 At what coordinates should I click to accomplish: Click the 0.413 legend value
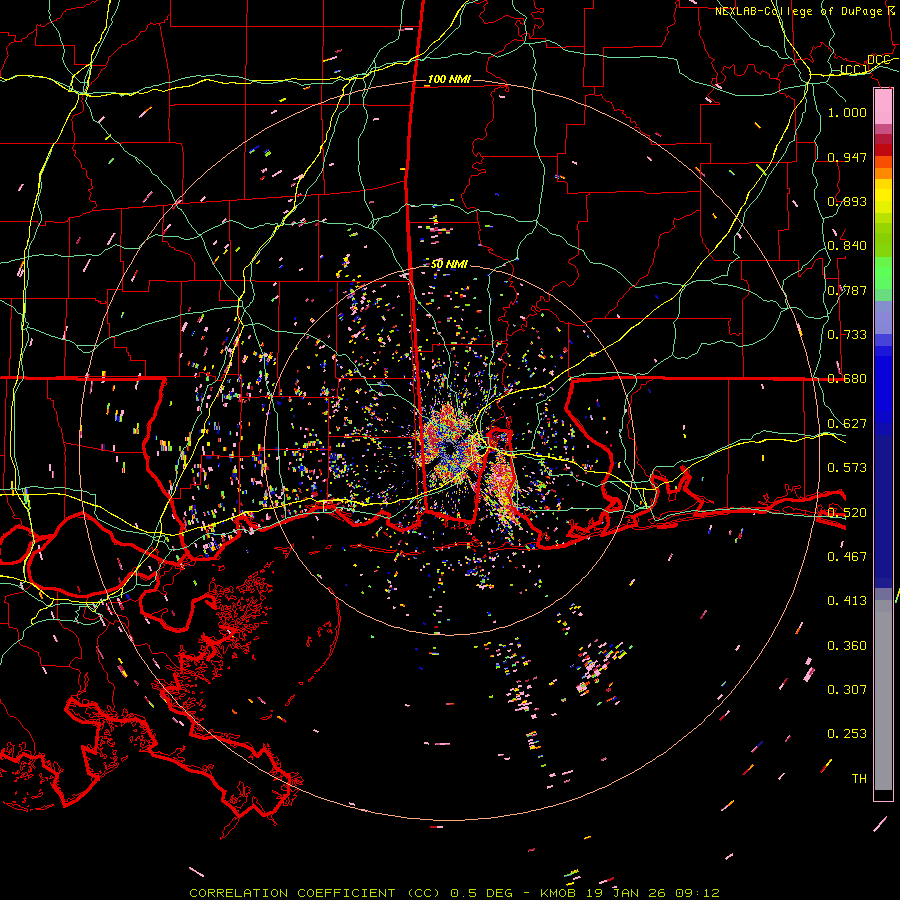click(847, 601)
